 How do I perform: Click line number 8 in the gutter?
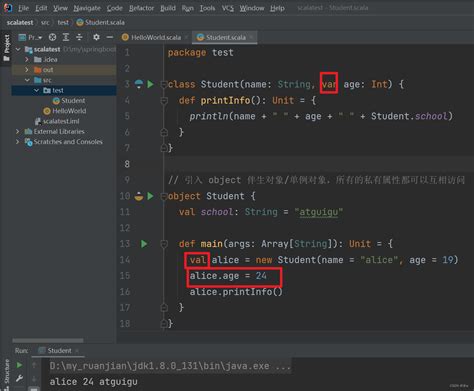coord(127,164)
